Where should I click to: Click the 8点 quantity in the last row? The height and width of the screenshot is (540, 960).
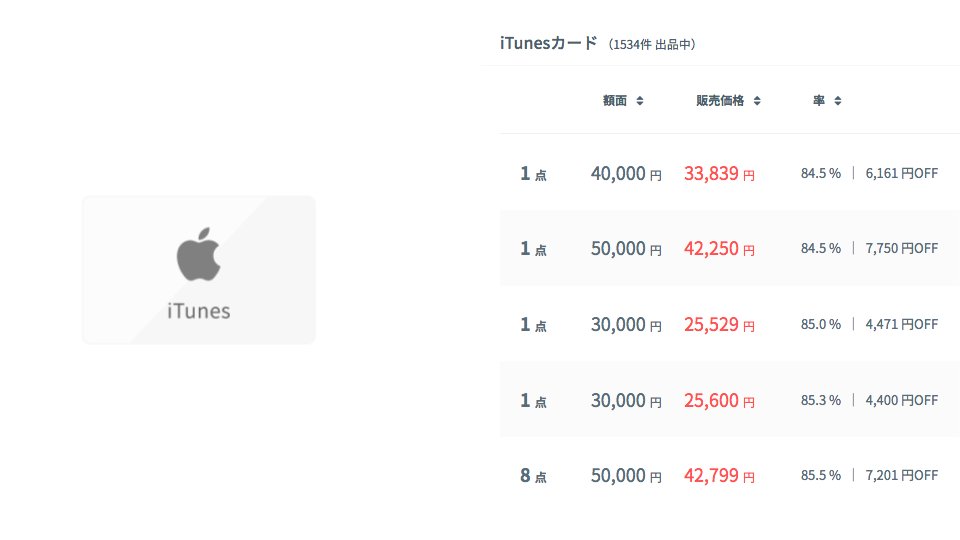(533, 476)
